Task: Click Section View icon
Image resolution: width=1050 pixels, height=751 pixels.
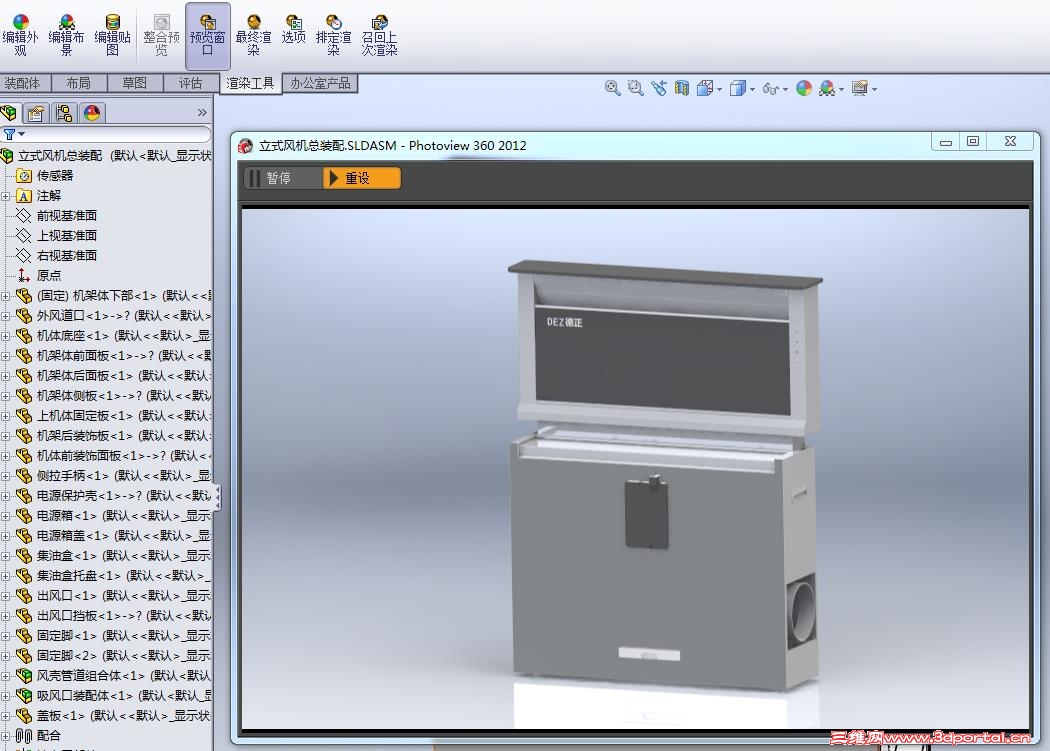Action: coord(682,88)
